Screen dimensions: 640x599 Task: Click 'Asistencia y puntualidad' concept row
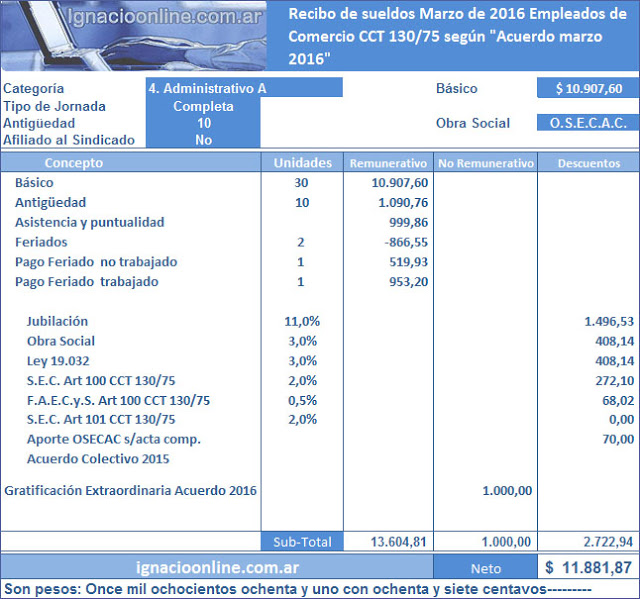(90, 222)
